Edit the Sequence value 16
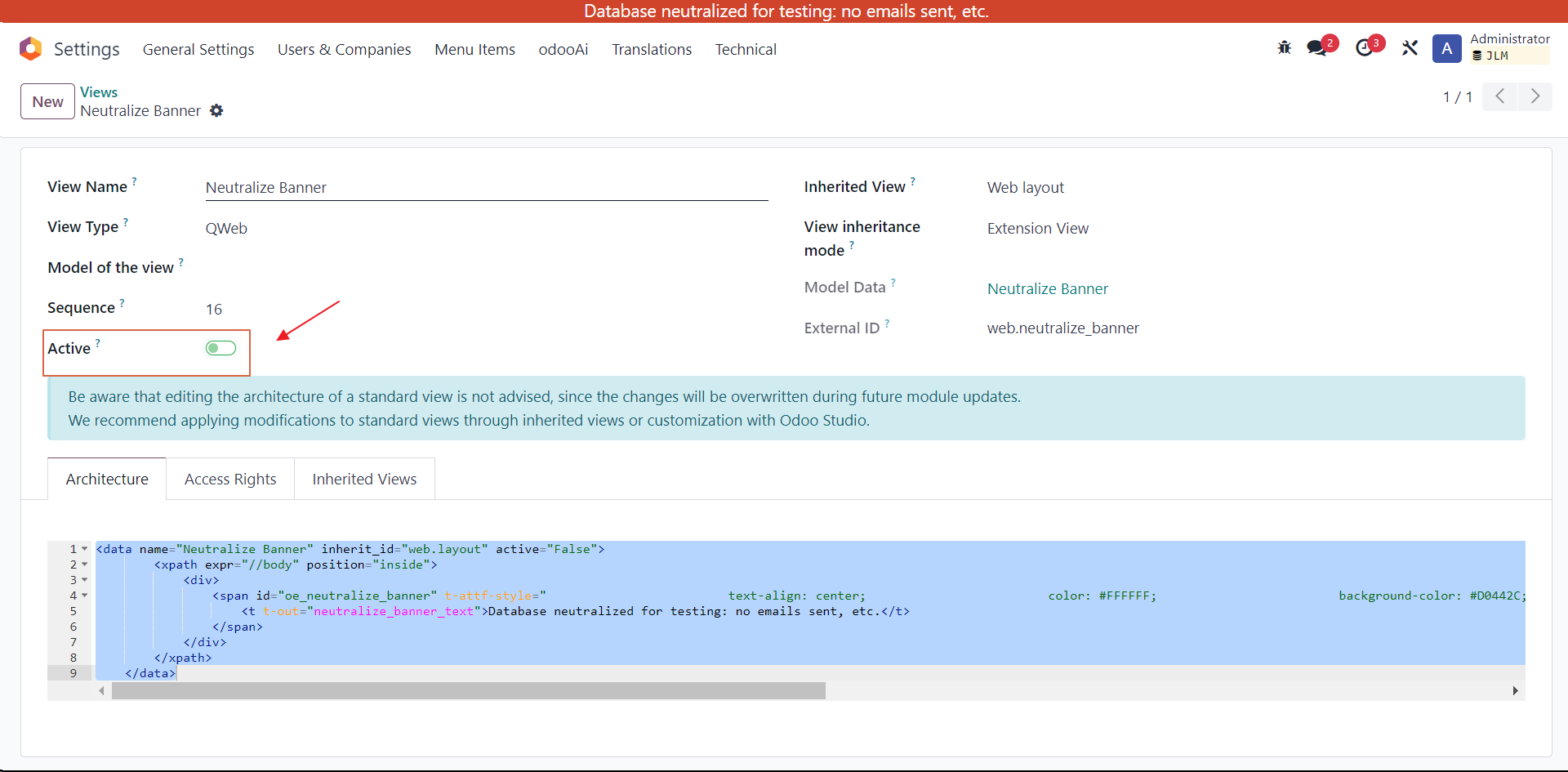Viewport: 1568px width, 772px height. (x=214, y=309)
